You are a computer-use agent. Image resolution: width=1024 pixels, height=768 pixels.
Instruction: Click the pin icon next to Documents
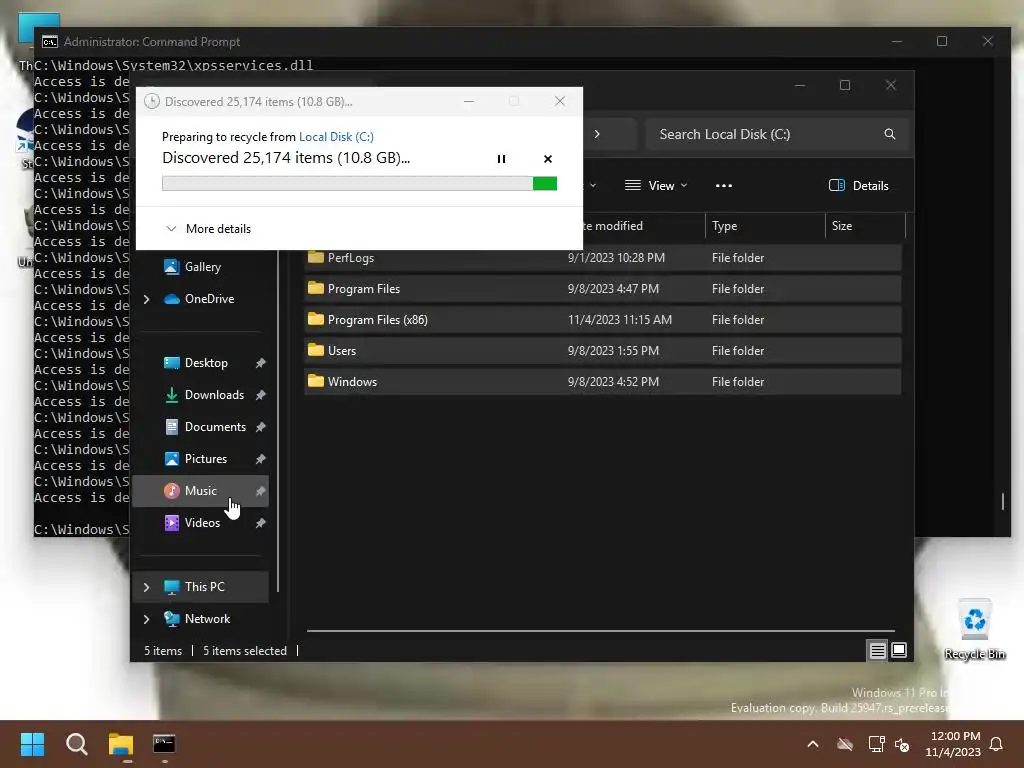(260, 427)
